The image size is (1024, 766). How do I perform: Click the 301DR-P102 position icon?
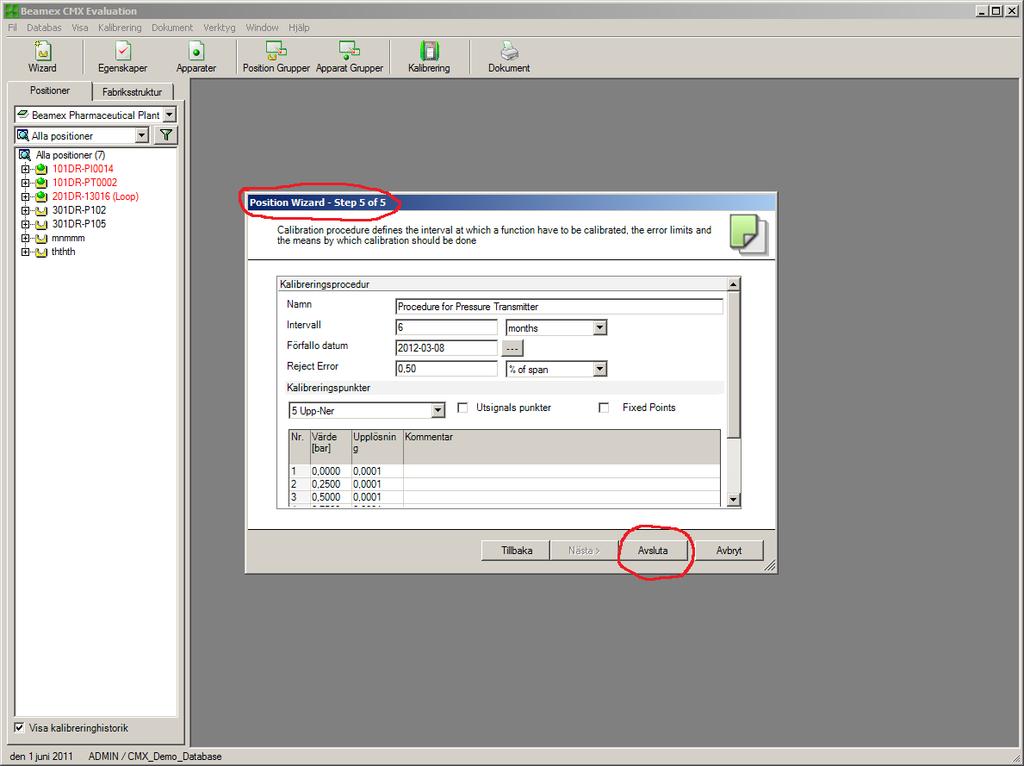41,210
